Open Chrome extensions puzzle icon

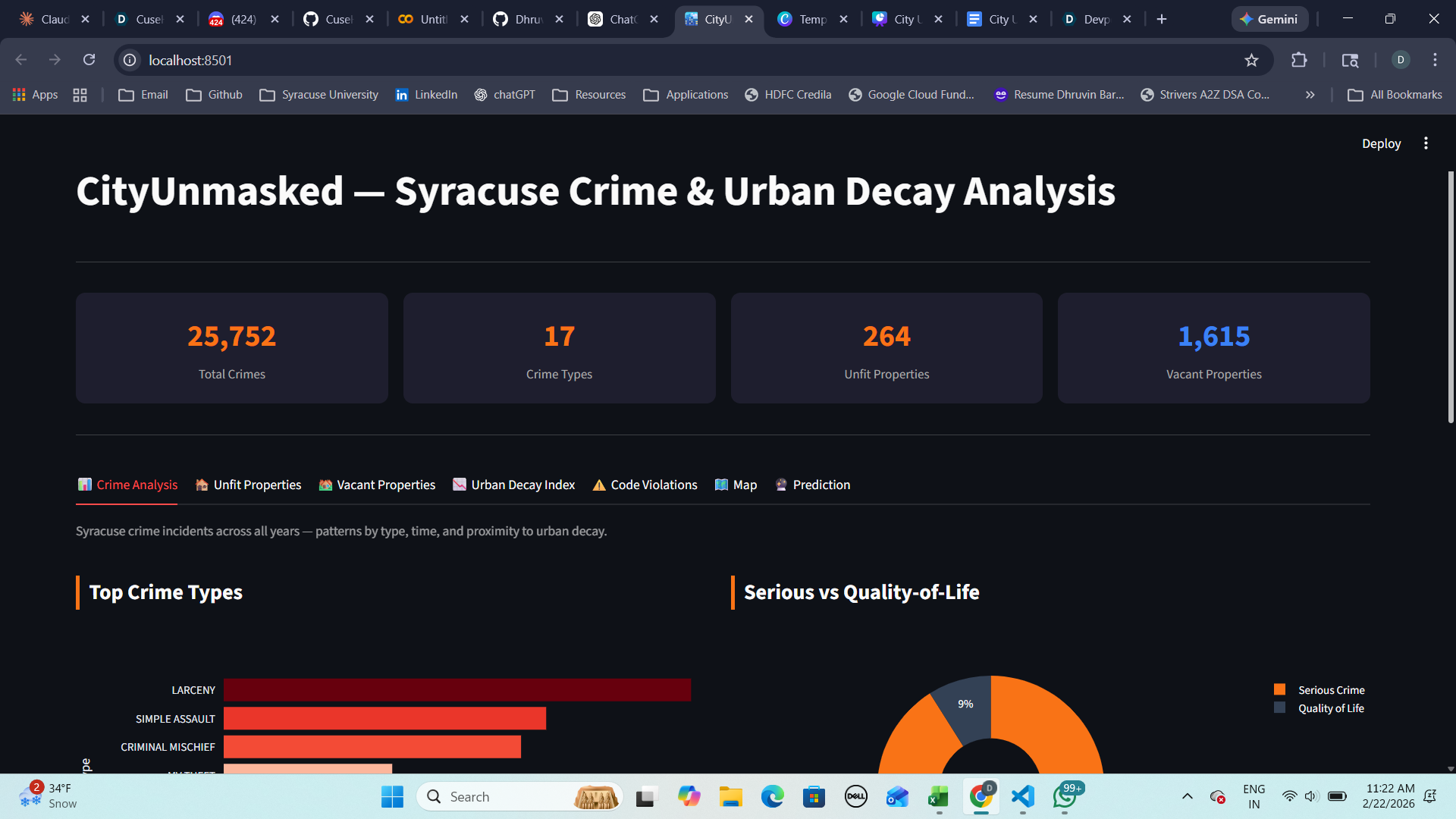(1299, 60)
